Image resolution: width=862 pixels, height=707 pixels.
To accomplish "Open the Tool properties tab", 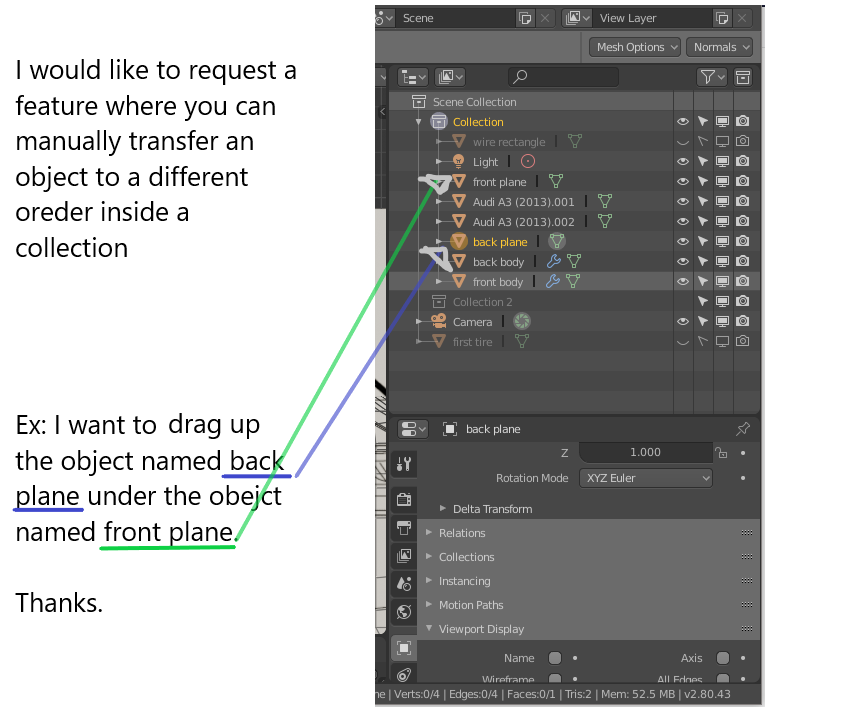I will 404,465.
